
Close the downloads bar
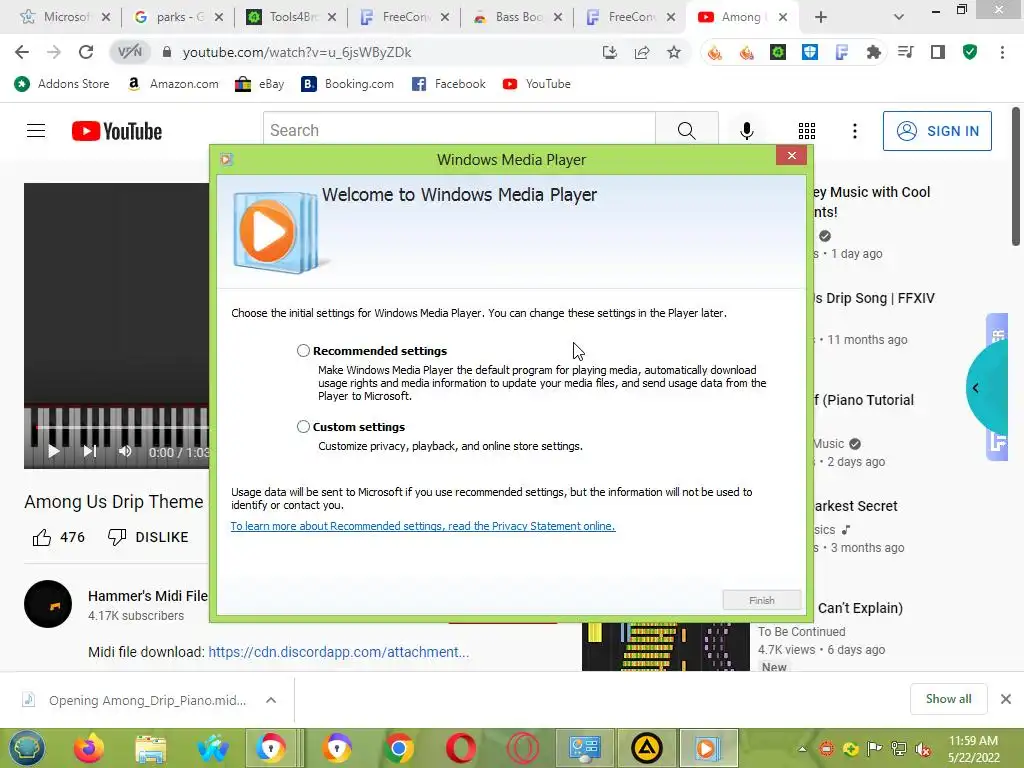pyautogui.click(x=1006, y=699)
